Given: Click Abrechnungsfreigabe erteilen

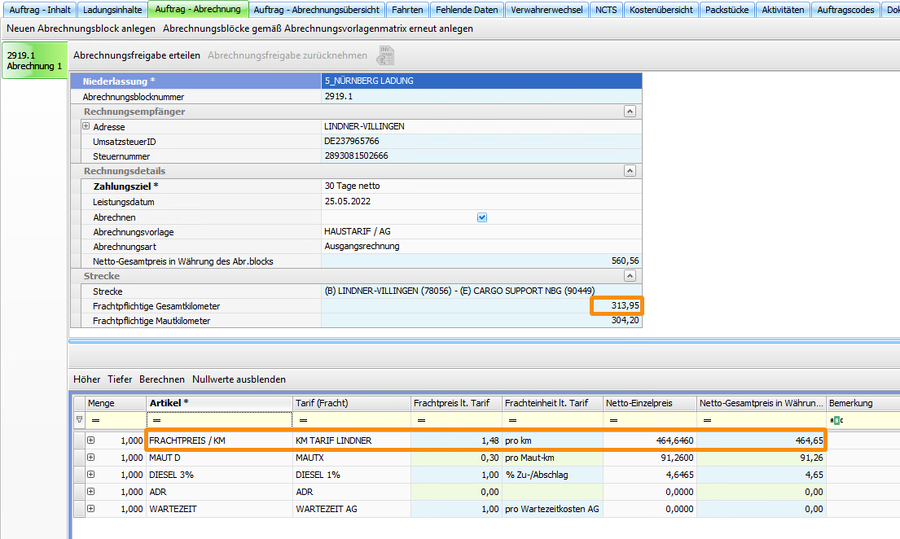Looking at the screenshot, I should point(137,55).
